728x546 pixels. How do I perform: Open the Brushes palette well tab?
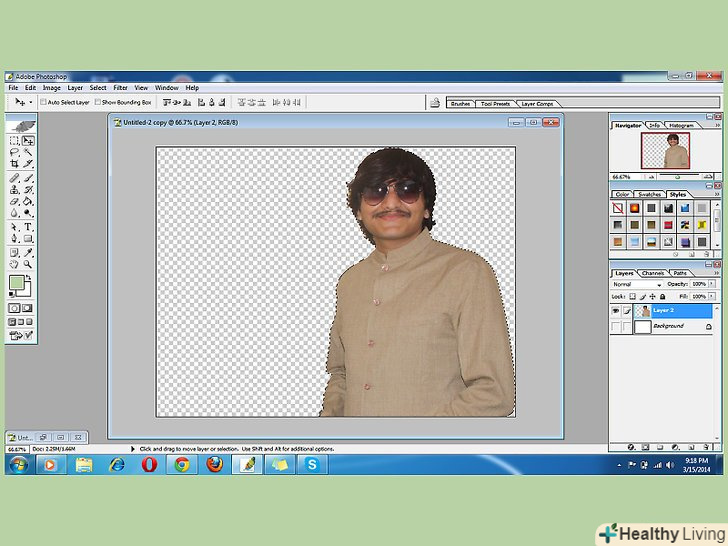(460, 104)
